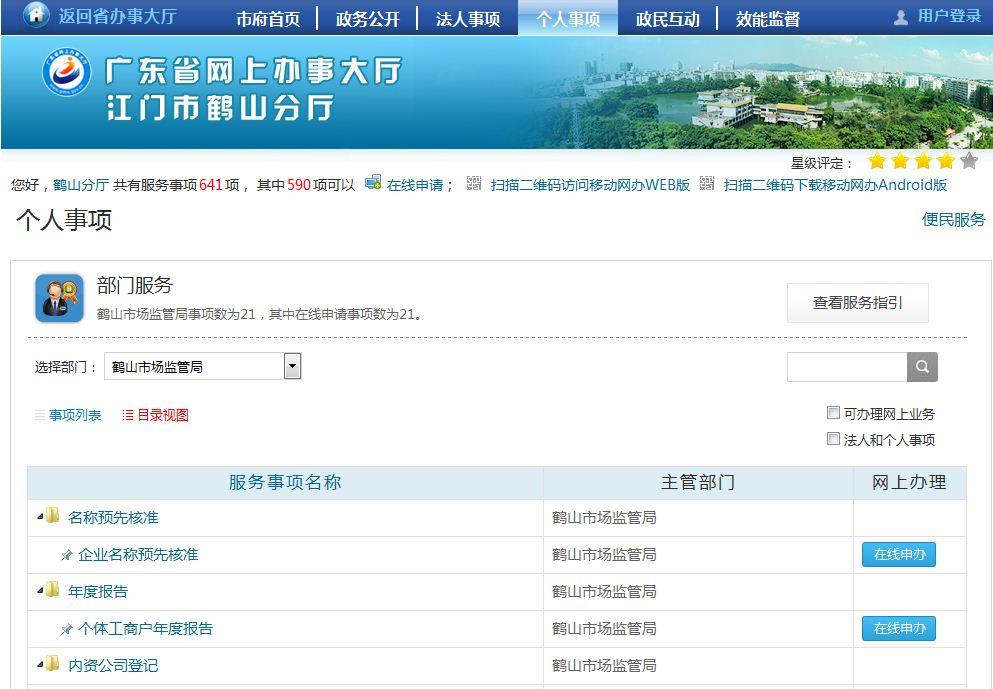Enable the 可办理网上业务 checkbox
This screenshot has width=993, height=689.
(833, 413)
